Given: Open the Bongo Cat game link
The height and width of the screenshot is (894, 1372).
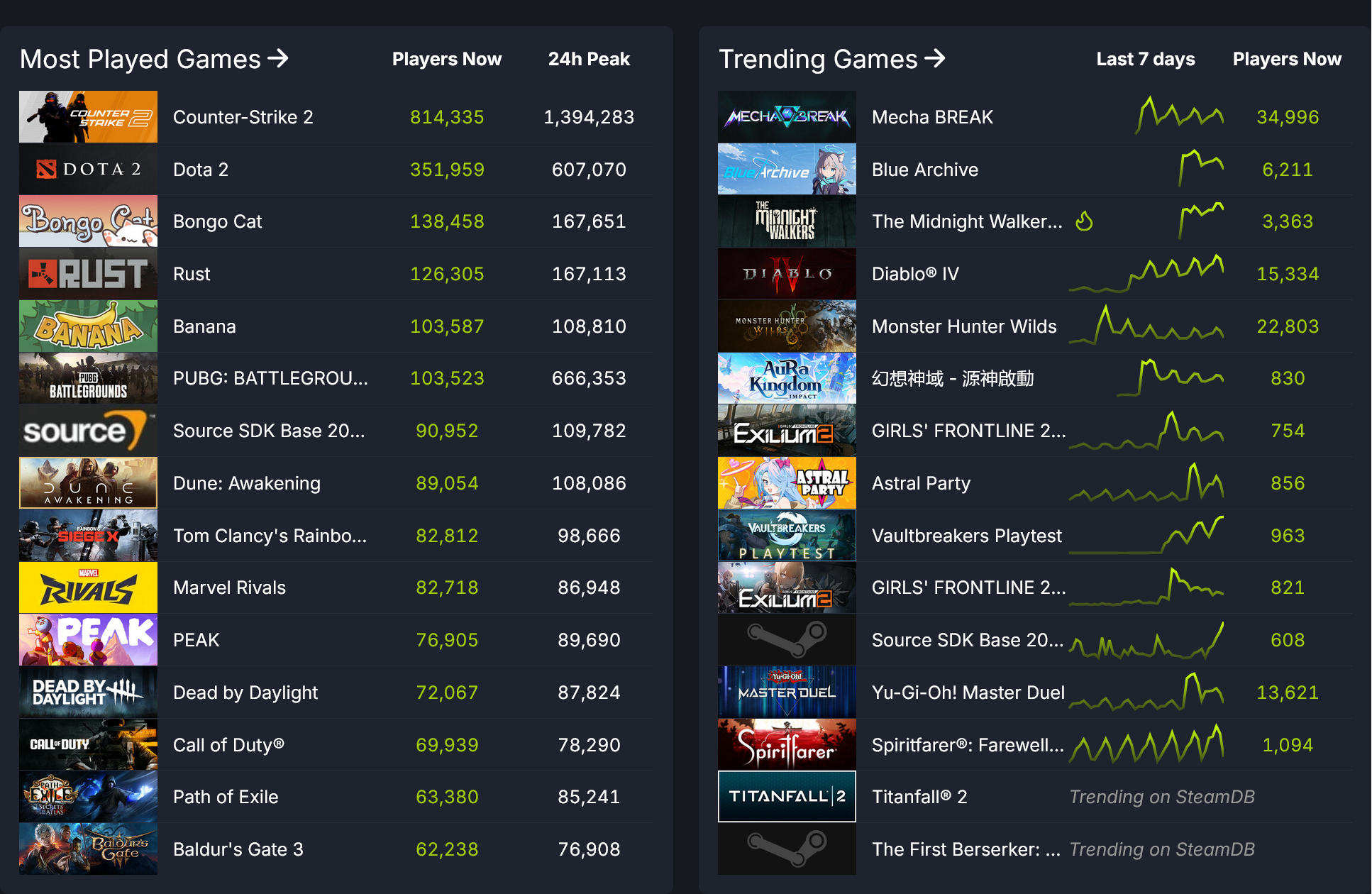Looking at the screenshot, I should (x=217, y=221).
